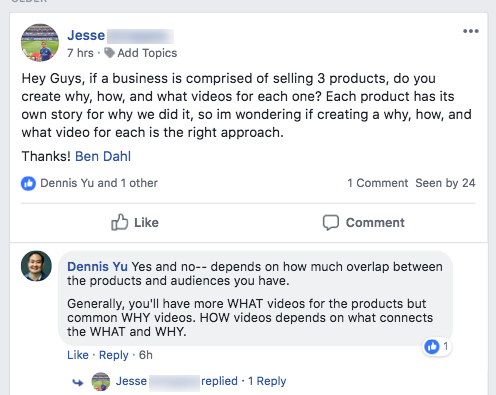Click the speech bubble comment icon
The image size is (496, 395).
[331, 223]
